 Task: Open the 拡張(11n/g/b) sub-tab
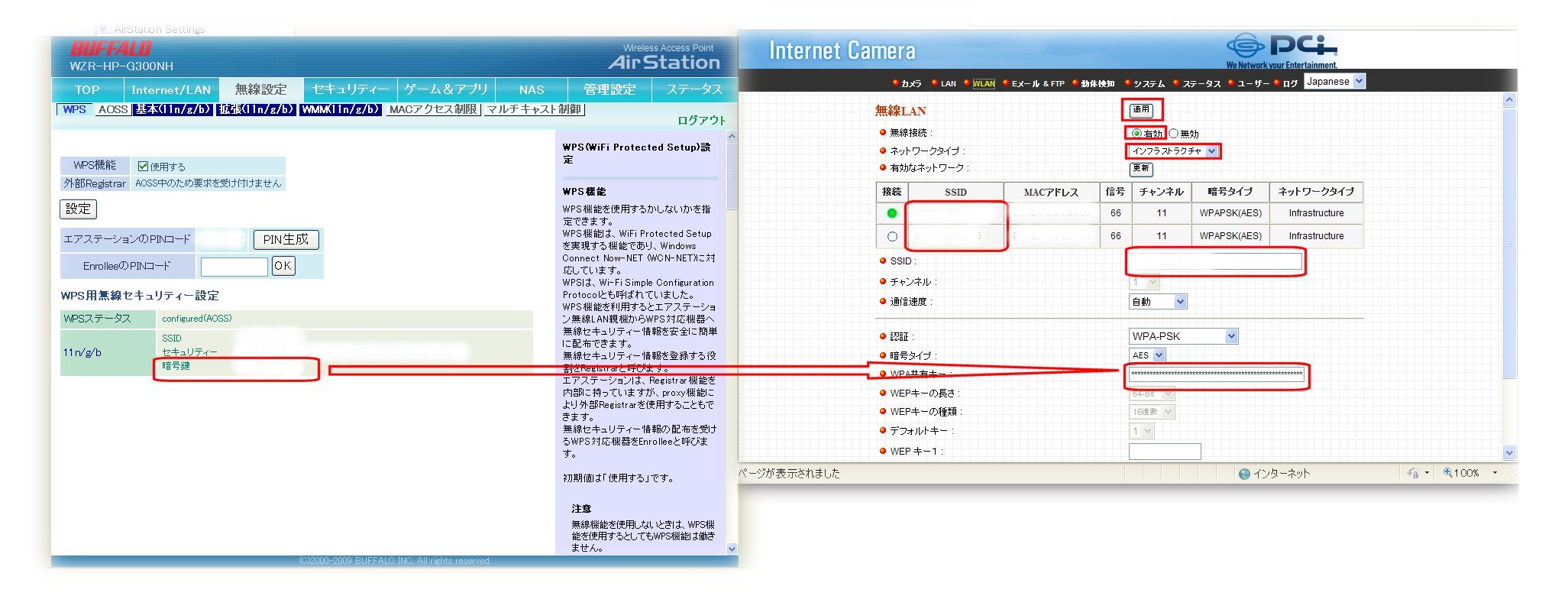click(256, 109)
